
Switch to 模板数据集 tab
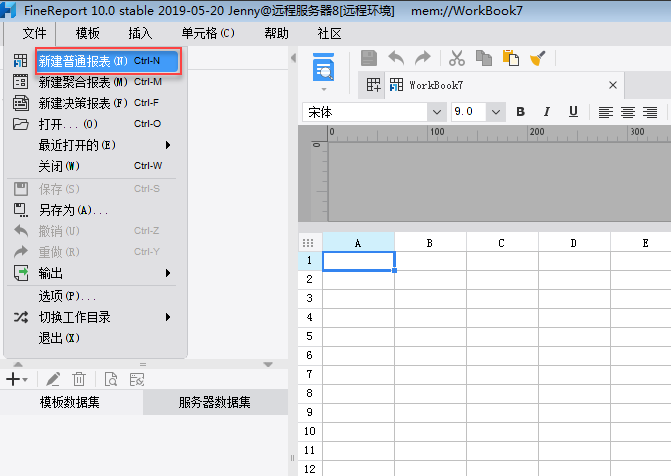[70, 402]
